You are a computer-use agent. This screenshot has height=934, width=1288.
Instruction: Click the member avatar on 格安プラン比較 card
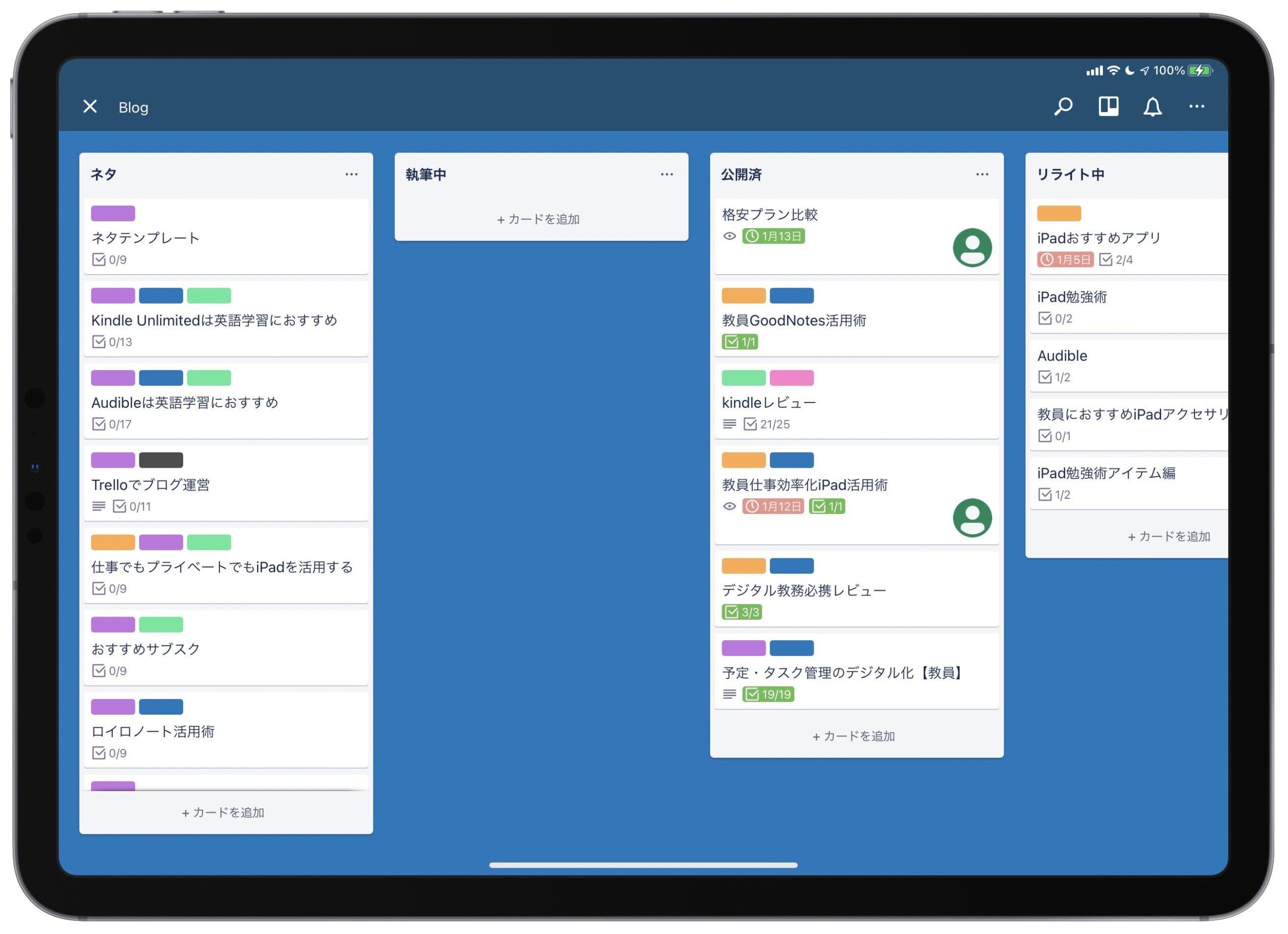tap(973, 247)
